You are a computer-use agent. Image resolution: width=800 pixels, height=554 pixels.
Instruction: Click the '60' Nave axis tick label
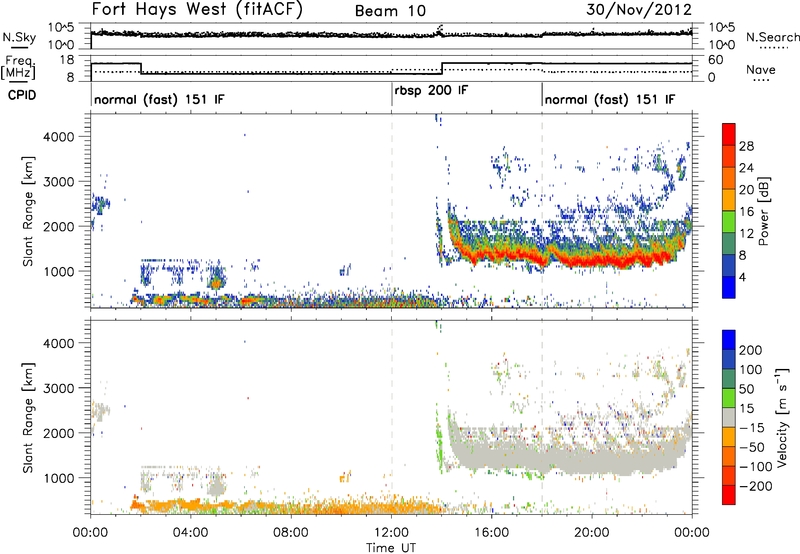tap(716, 60)
